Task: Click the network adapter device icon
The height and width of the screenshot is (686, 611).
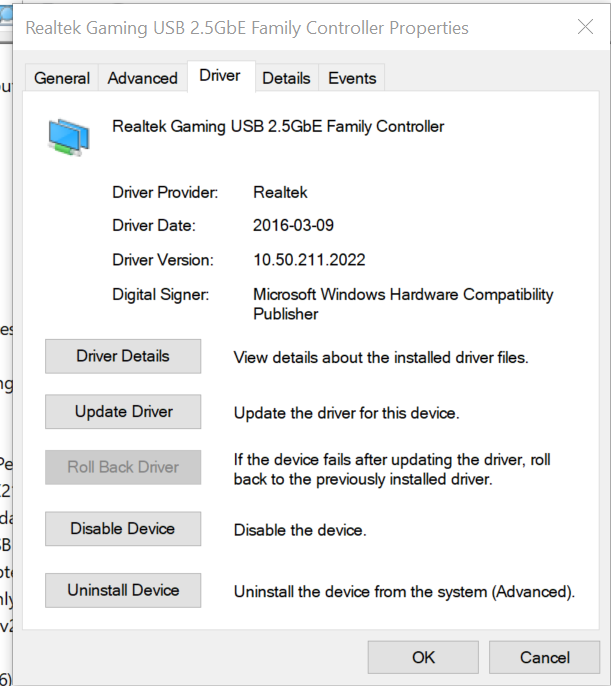Action: click(x=69, y=137)
